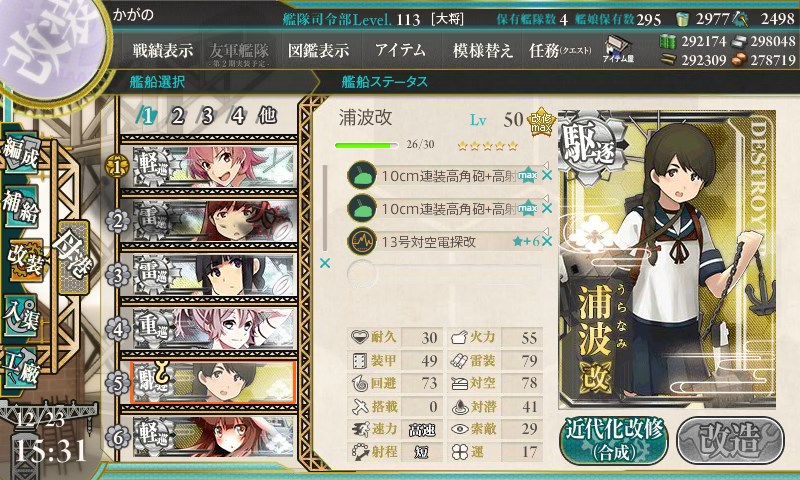The width and height of the screenshot is (800, 480).
Task: Remove first 10cm連装高角砲 equipment with X
Action: click(547, 175)
